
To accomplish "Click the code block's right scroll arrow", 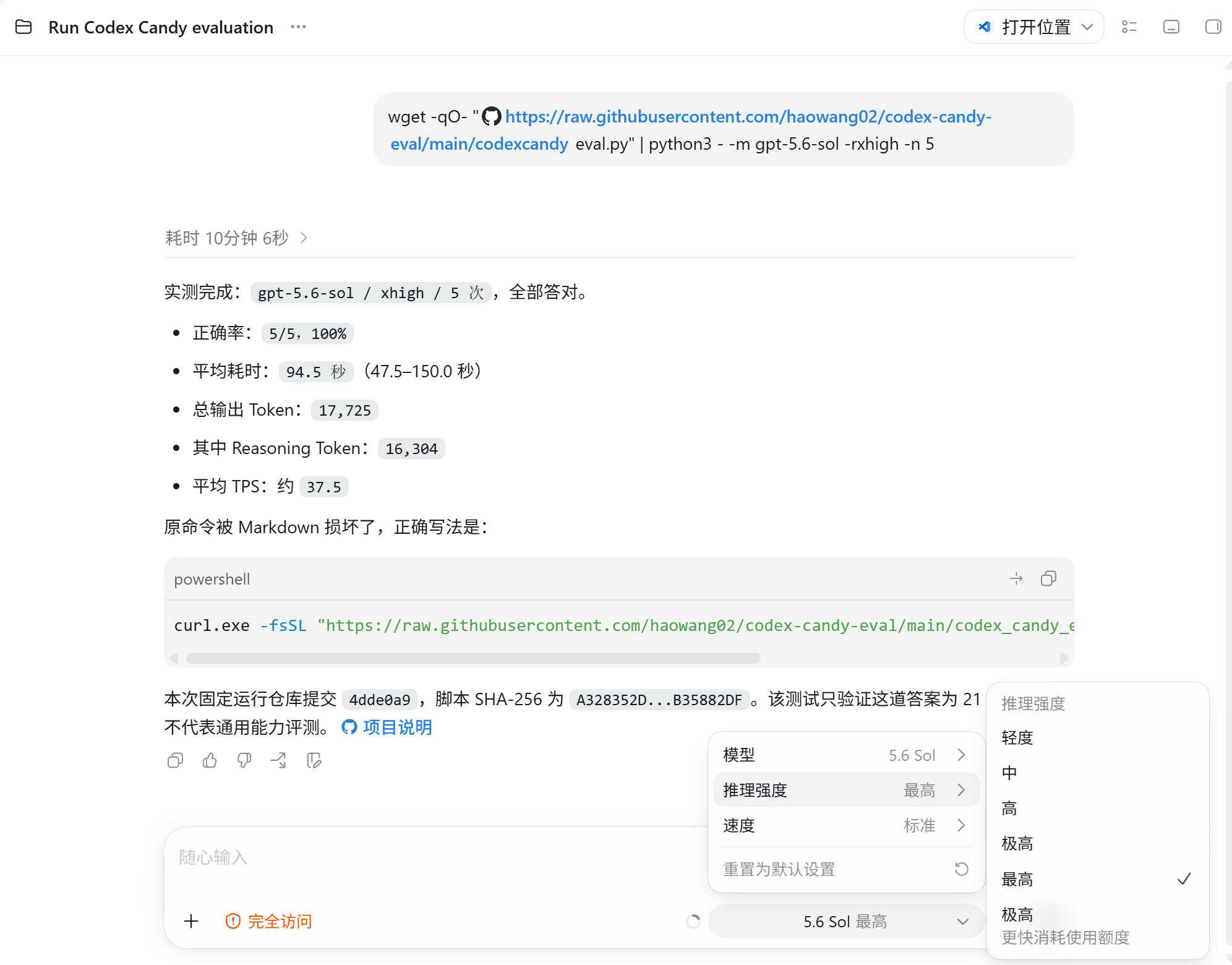I will pyautogui.click(x=1064, y=658).
